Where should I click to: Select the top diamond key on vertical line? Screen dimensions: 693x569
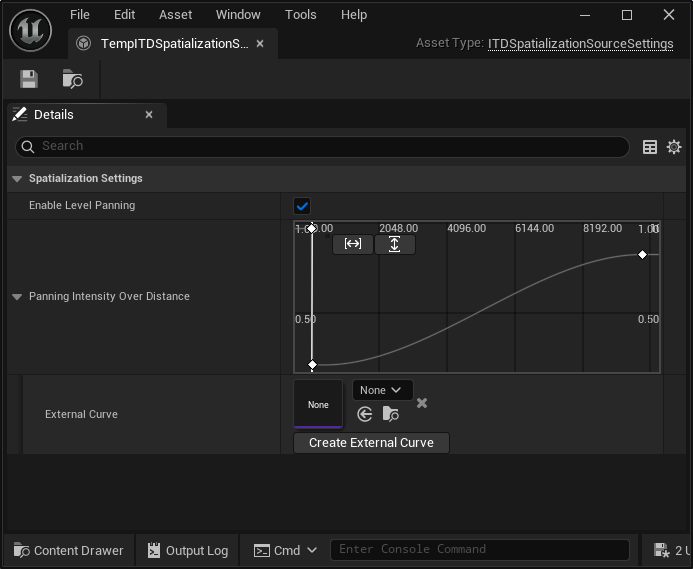click(x=312, y=228)
